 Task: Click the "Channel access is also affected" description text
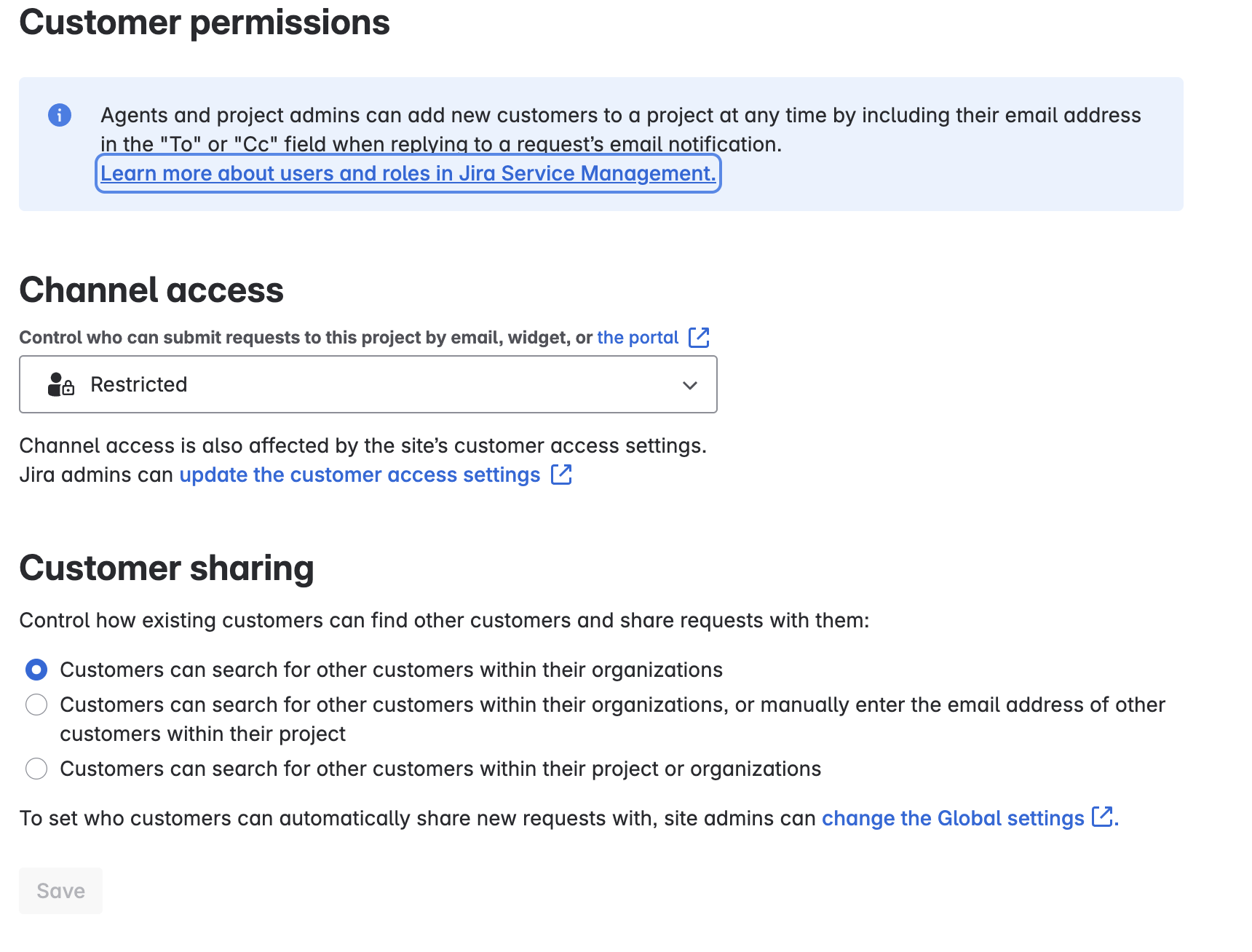coord(363,445)
